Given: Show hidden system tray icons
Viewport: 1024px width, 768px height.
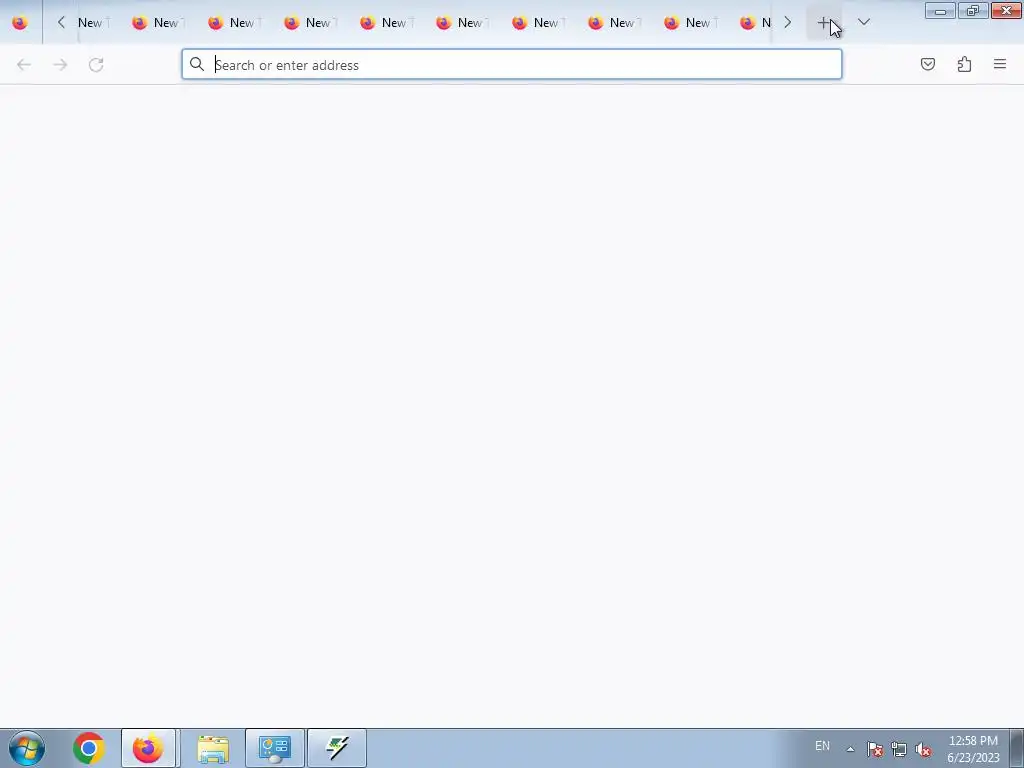Looking at the screenshot, I should [x=850, y=749].
